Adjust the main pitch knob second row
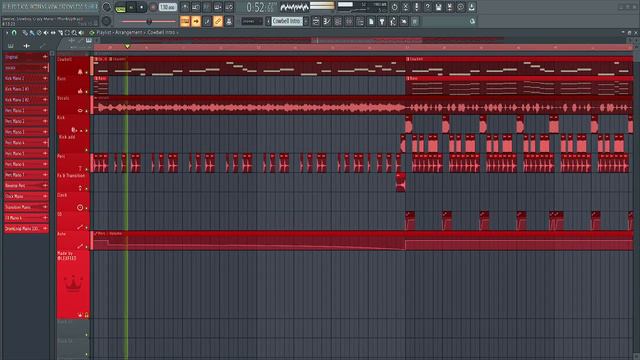 (x=106, y=21)
